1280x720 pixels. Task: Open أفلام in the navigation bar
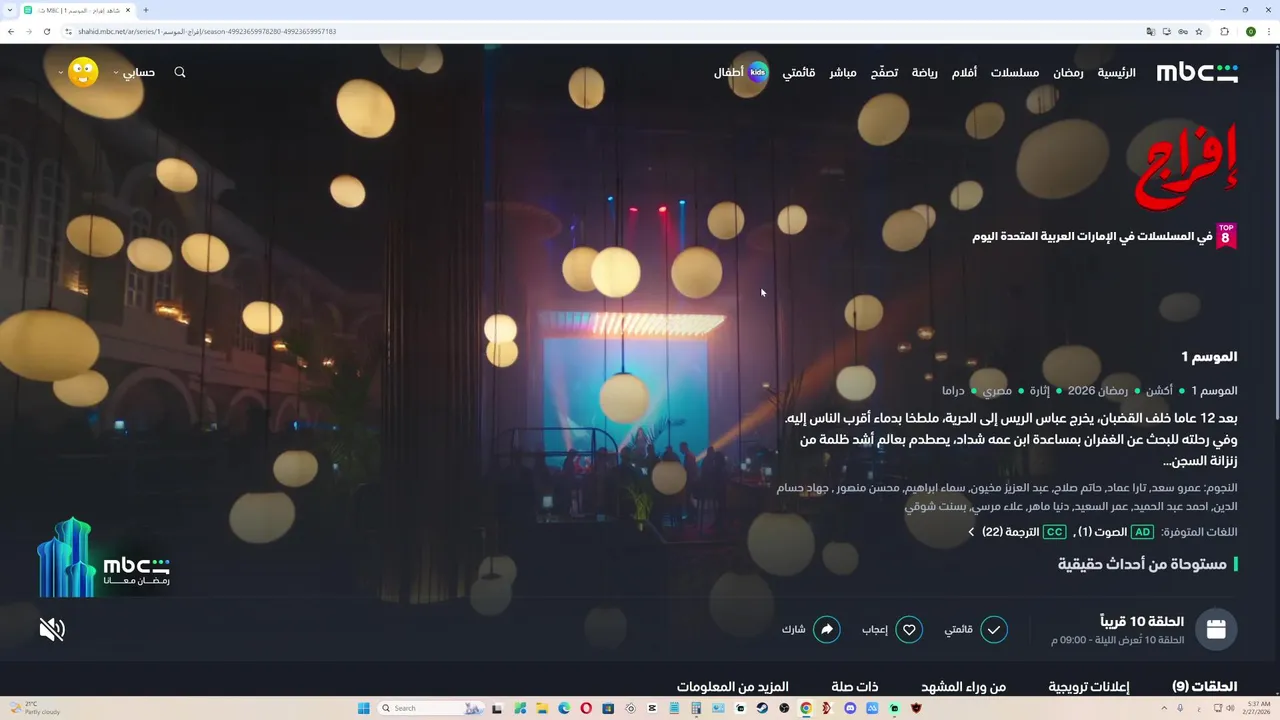[964, 72]
